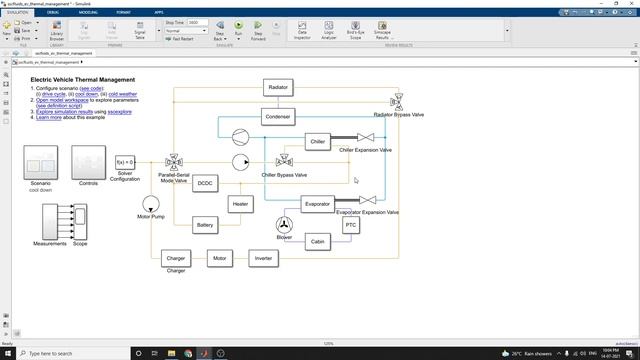Select the Controls subsystem block

pos(88,162)
